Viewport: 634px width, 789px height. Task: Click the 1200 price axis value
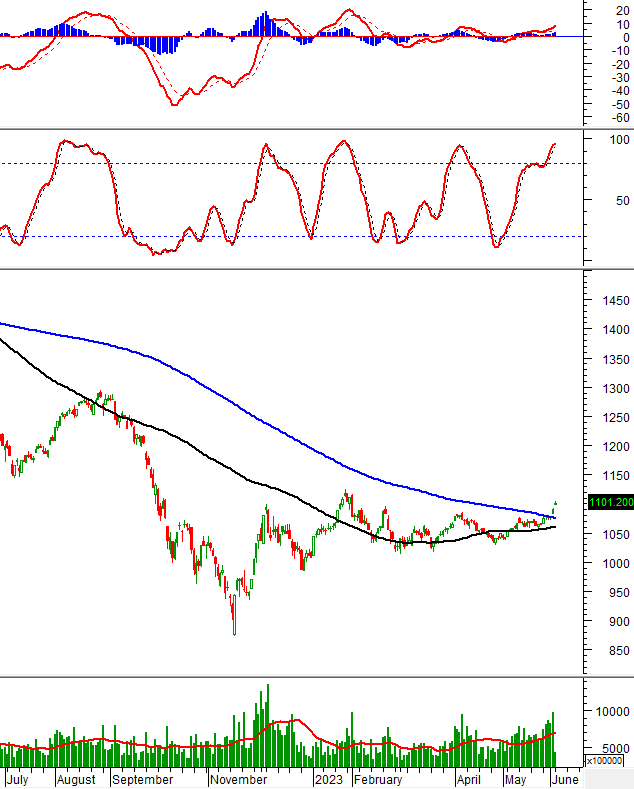tap(616, 447)
